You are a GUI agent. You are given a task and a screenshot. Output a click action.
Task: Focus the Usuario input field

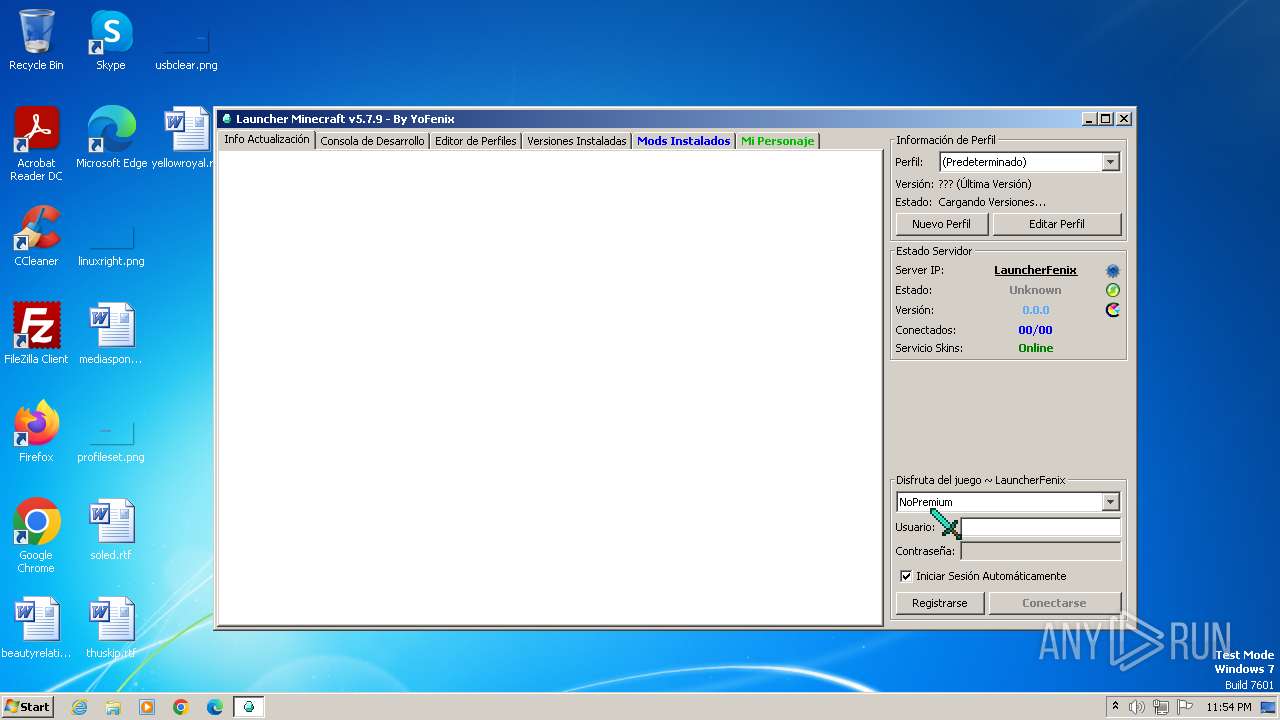pyautogui.click(x=1041, y=527)
